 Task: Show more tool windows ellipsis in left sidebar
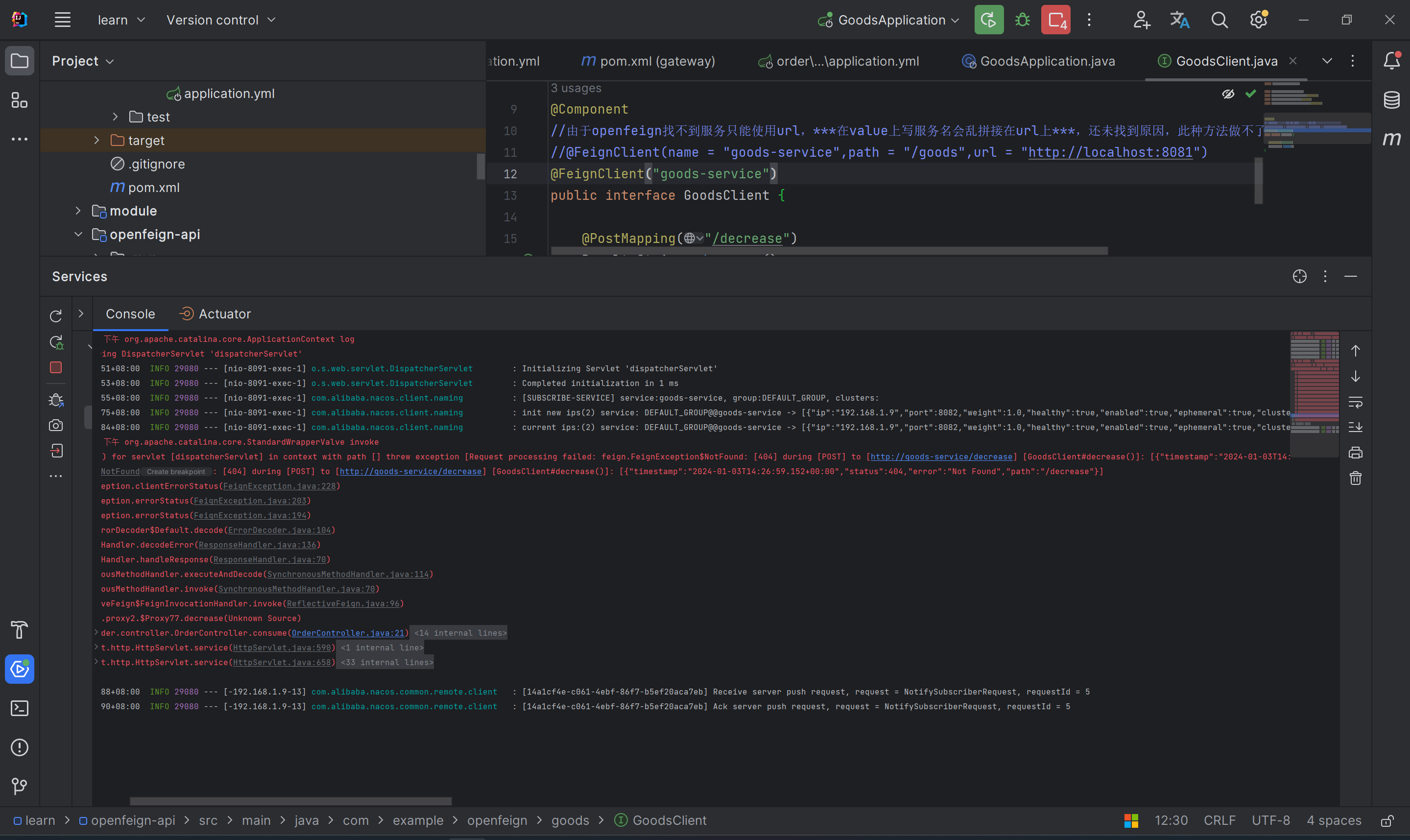[x=19, y=139]
